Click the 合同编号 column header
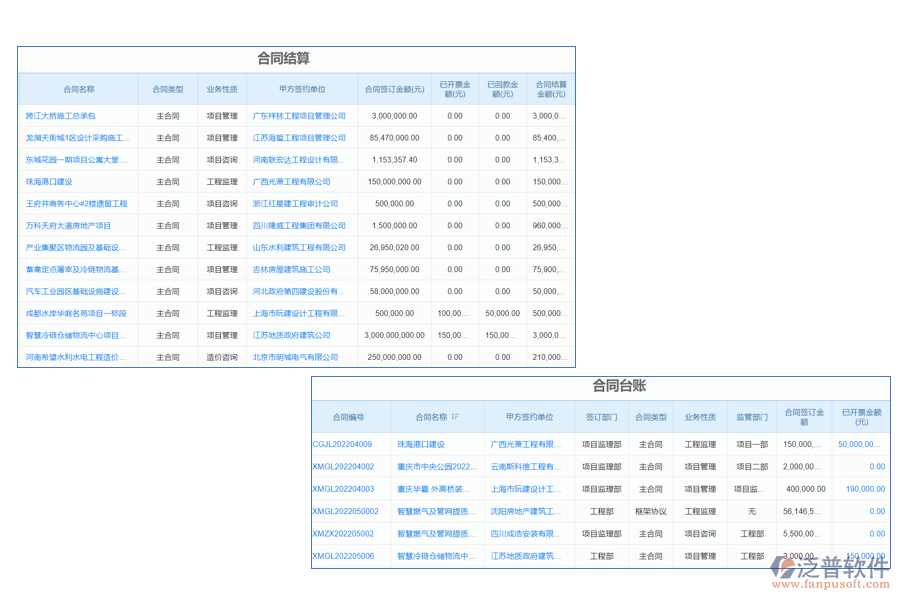Image resolution: width=900 pixels, height=600 pixels. point(348,417)
